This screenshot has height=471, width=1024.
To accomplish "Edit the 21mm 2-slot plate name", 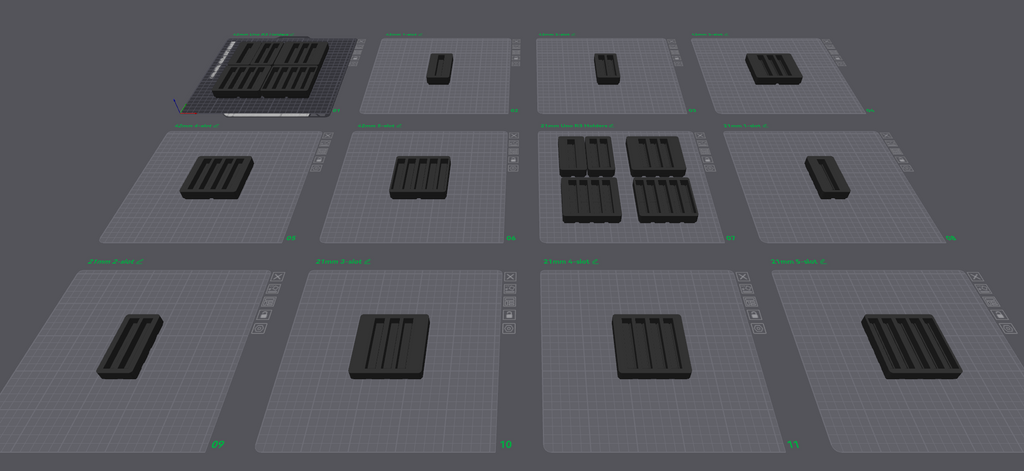I will [x=139, y=261].
